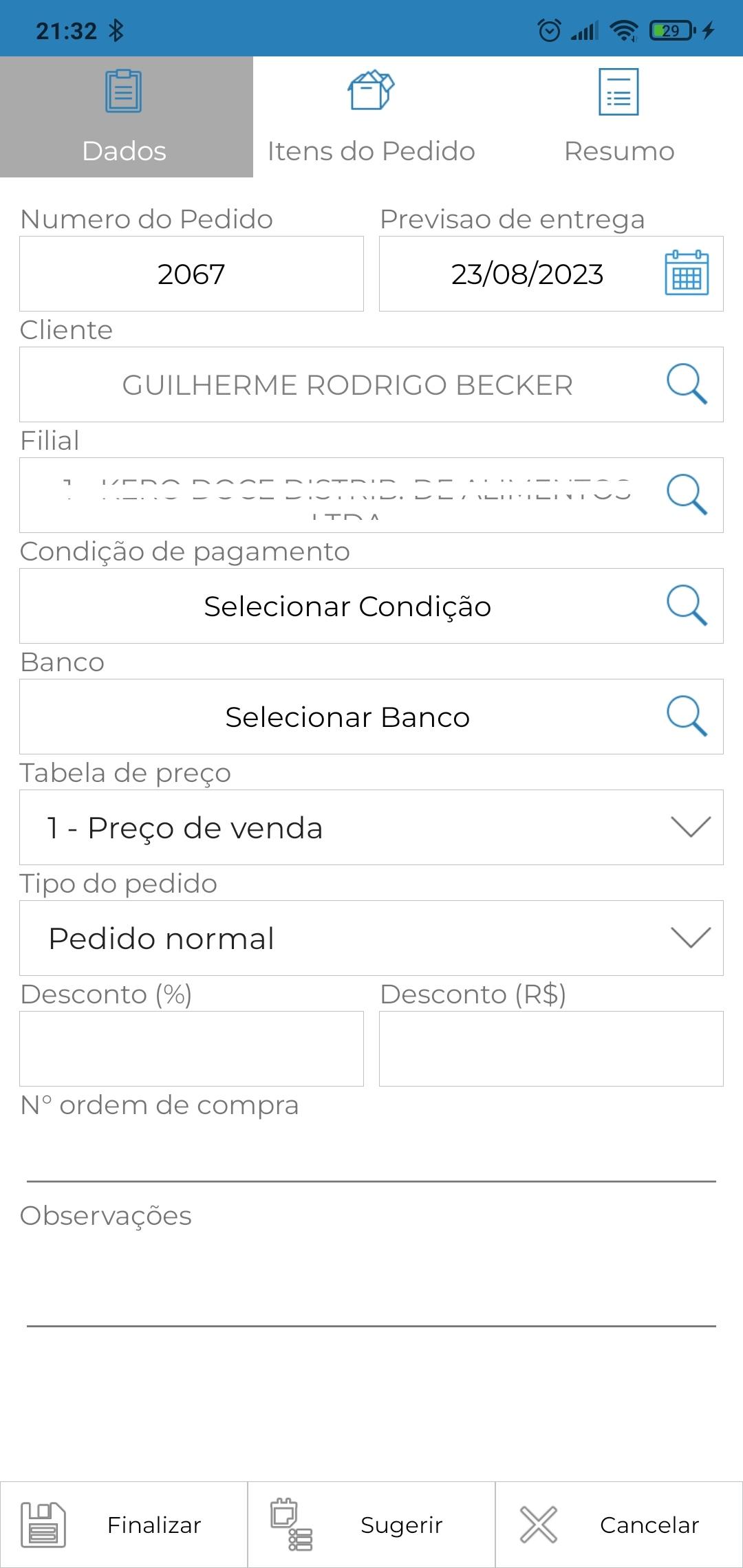
Task: Focus the Nº ordem de compra field
Action: (371, 1155)
